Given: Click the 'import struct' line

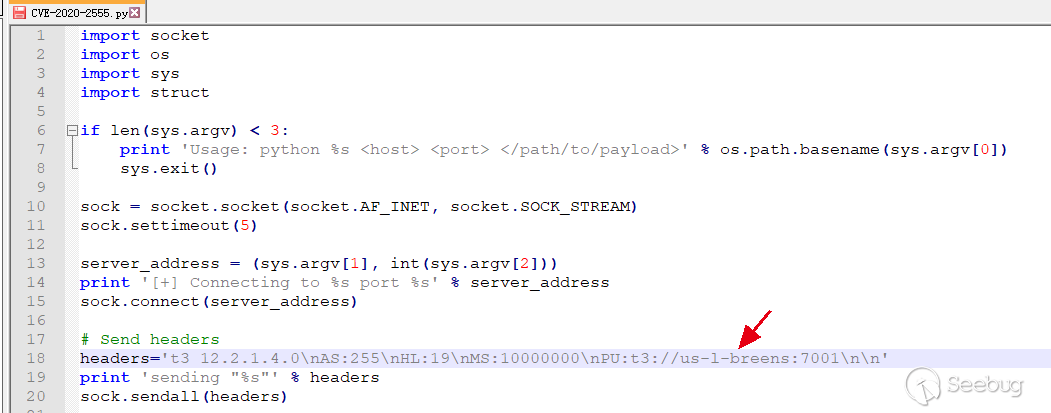Looking at the screenshot, I should click(x=145, y=93).
